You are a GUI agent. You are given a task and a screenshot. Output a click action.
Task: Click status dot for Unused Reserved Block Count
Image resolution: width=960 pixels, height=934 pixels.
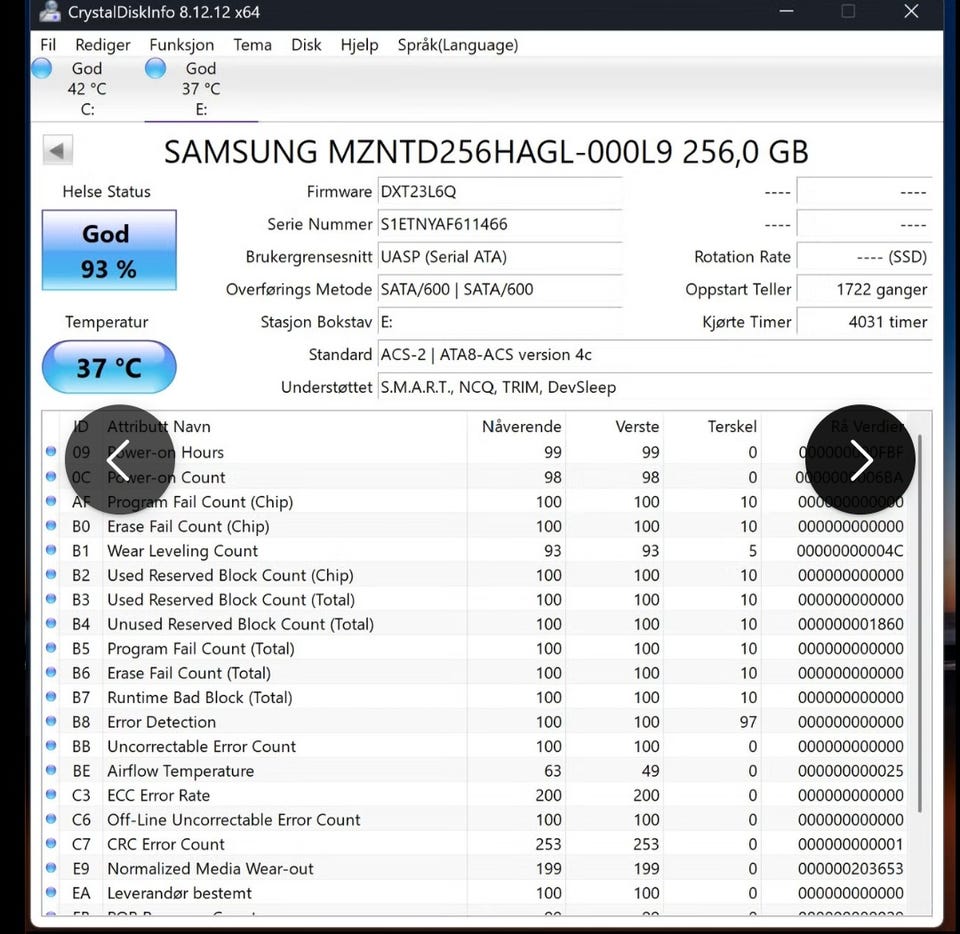click(51, 623)
